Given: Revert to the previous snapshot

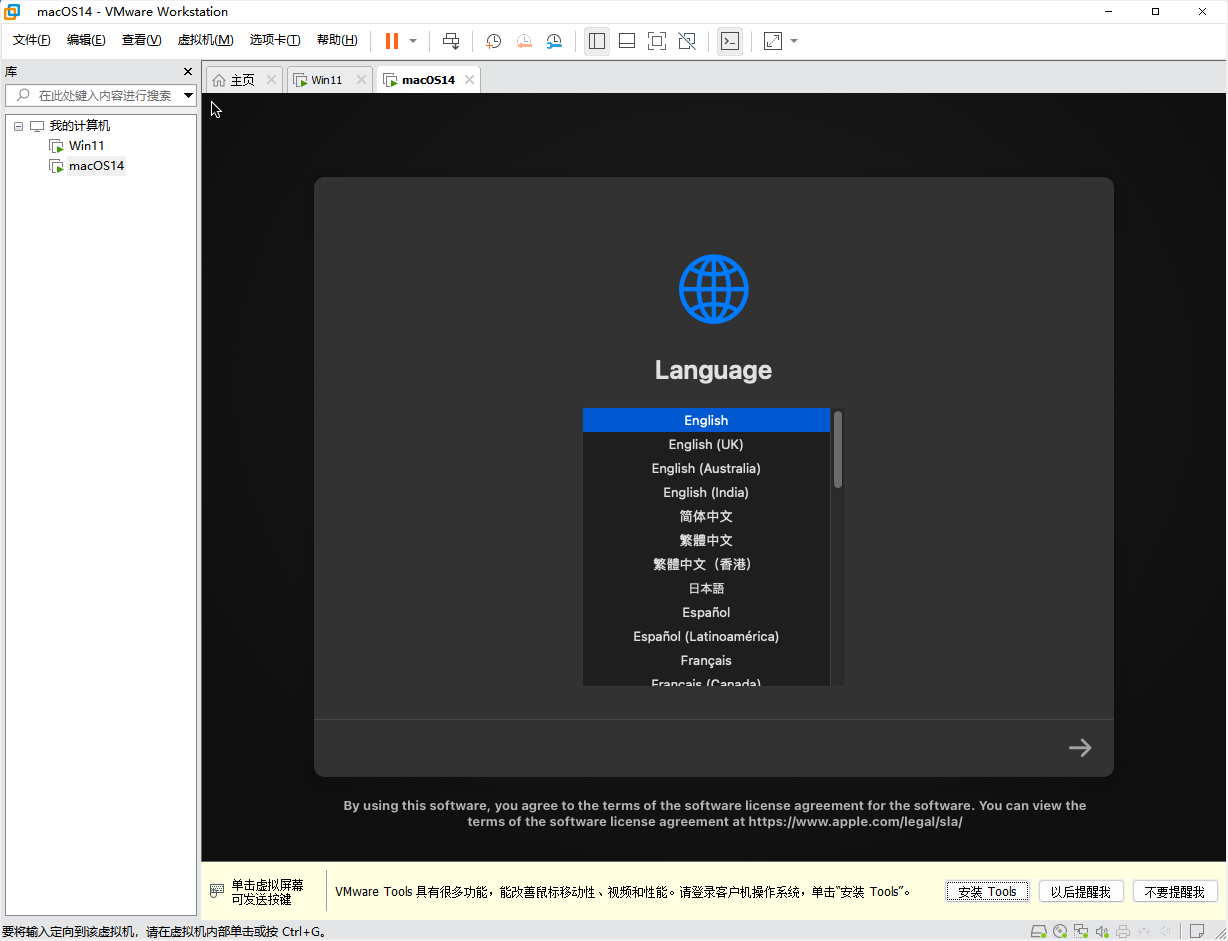Looking at the screenshot, I should (524, 41).
